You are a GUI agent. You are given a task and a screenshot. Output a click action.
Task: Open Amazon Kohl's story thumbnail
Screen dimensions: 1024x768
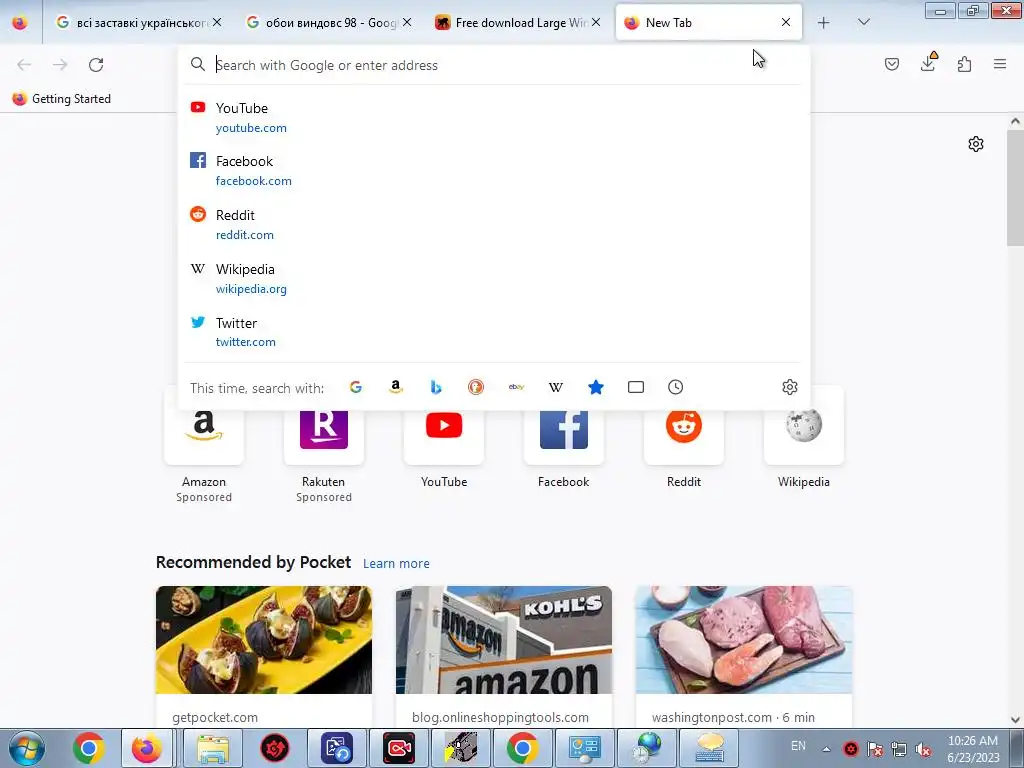tap(504, 639)
